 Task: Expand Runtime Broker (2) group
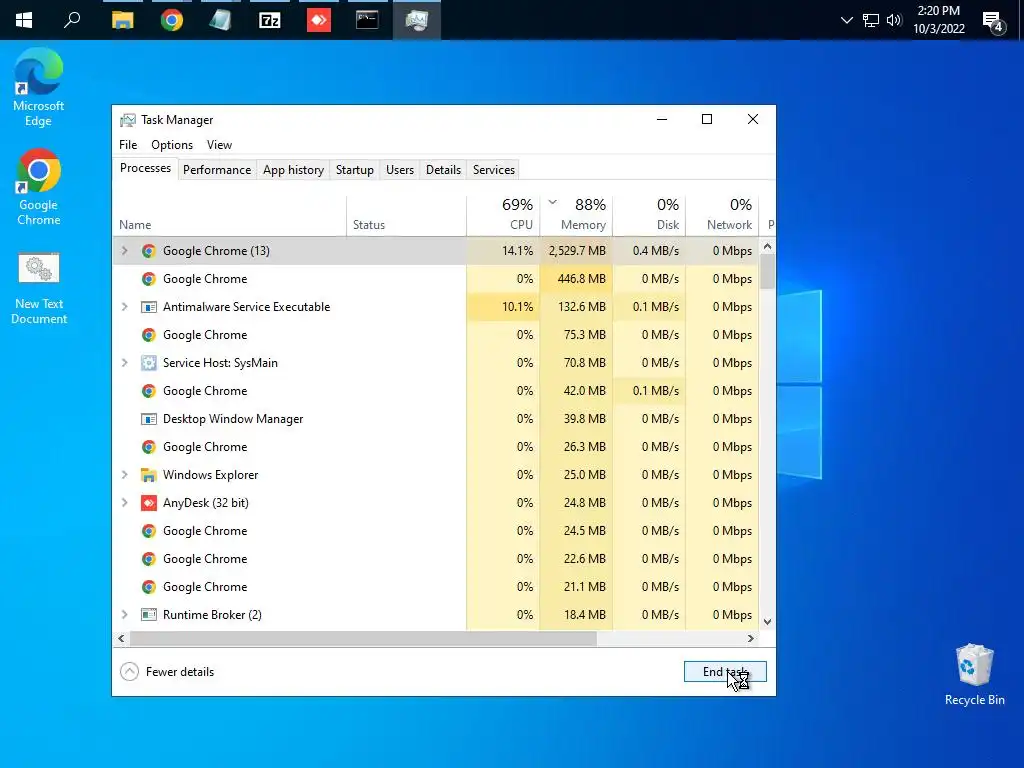[x=125, y=615]
